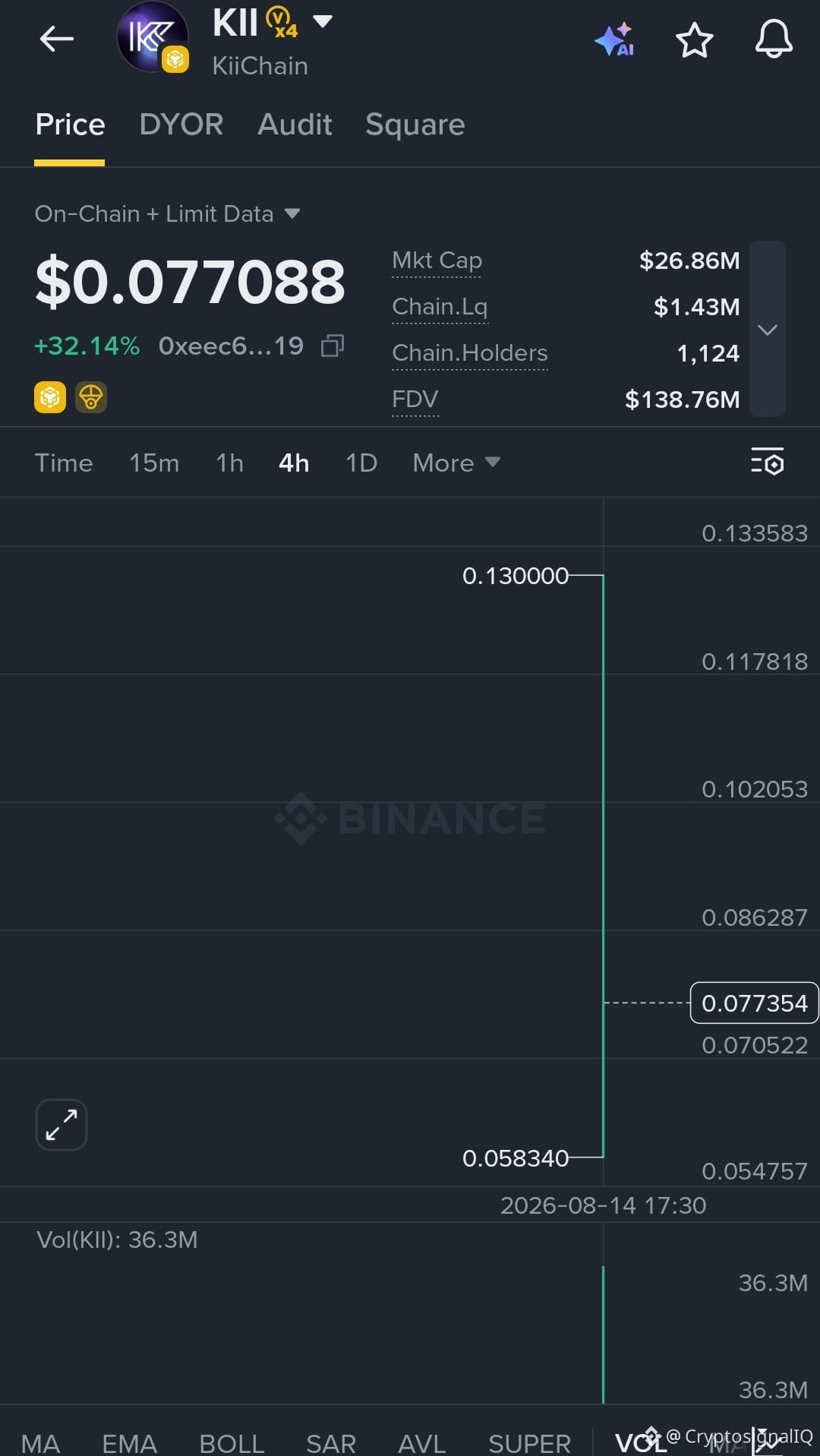Add KII to favorites with star icon
The height and width of the screenshot is (1456, 820).
point(694,40)
